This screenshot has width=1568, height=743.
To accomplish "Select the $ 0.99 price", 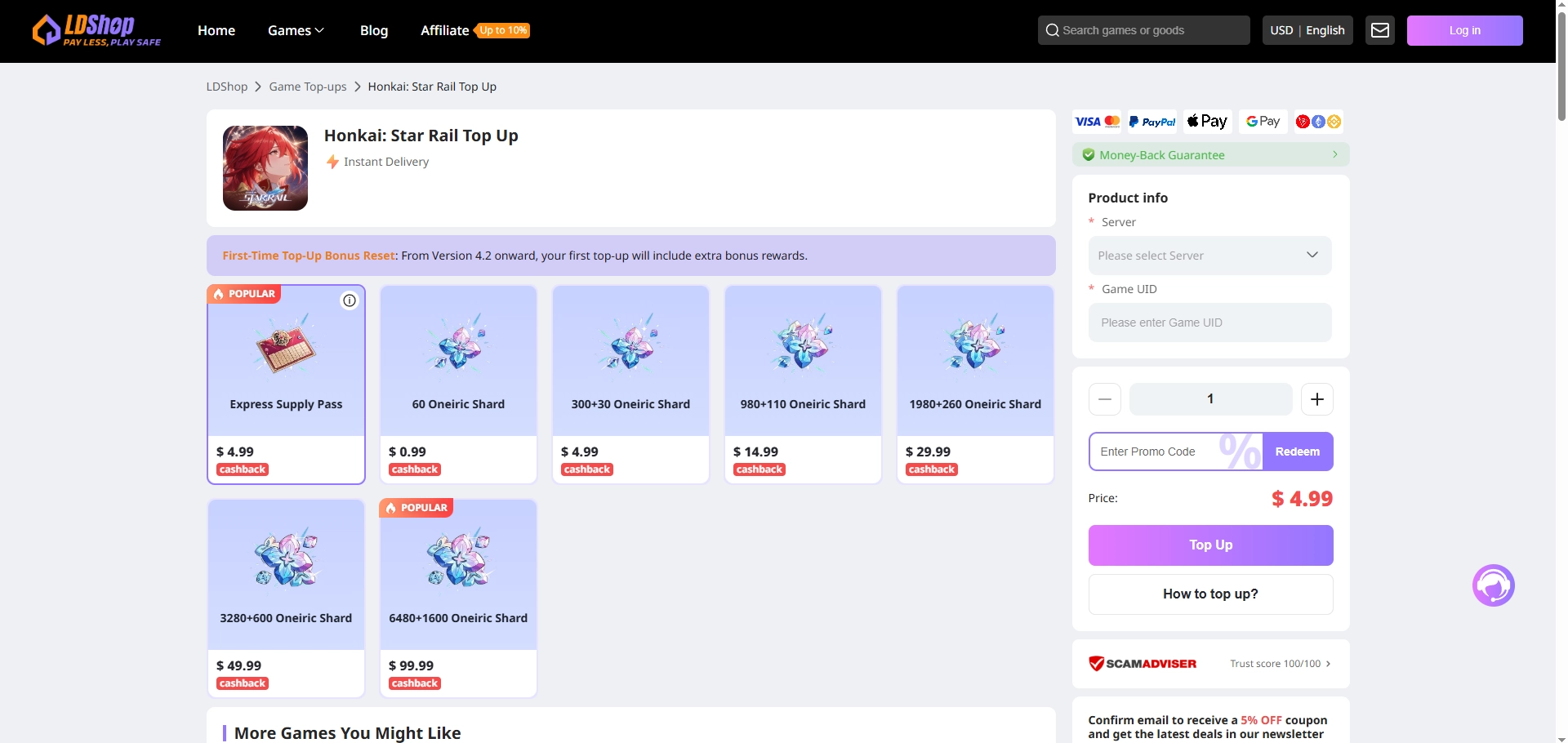I will [x=408, y=452].
